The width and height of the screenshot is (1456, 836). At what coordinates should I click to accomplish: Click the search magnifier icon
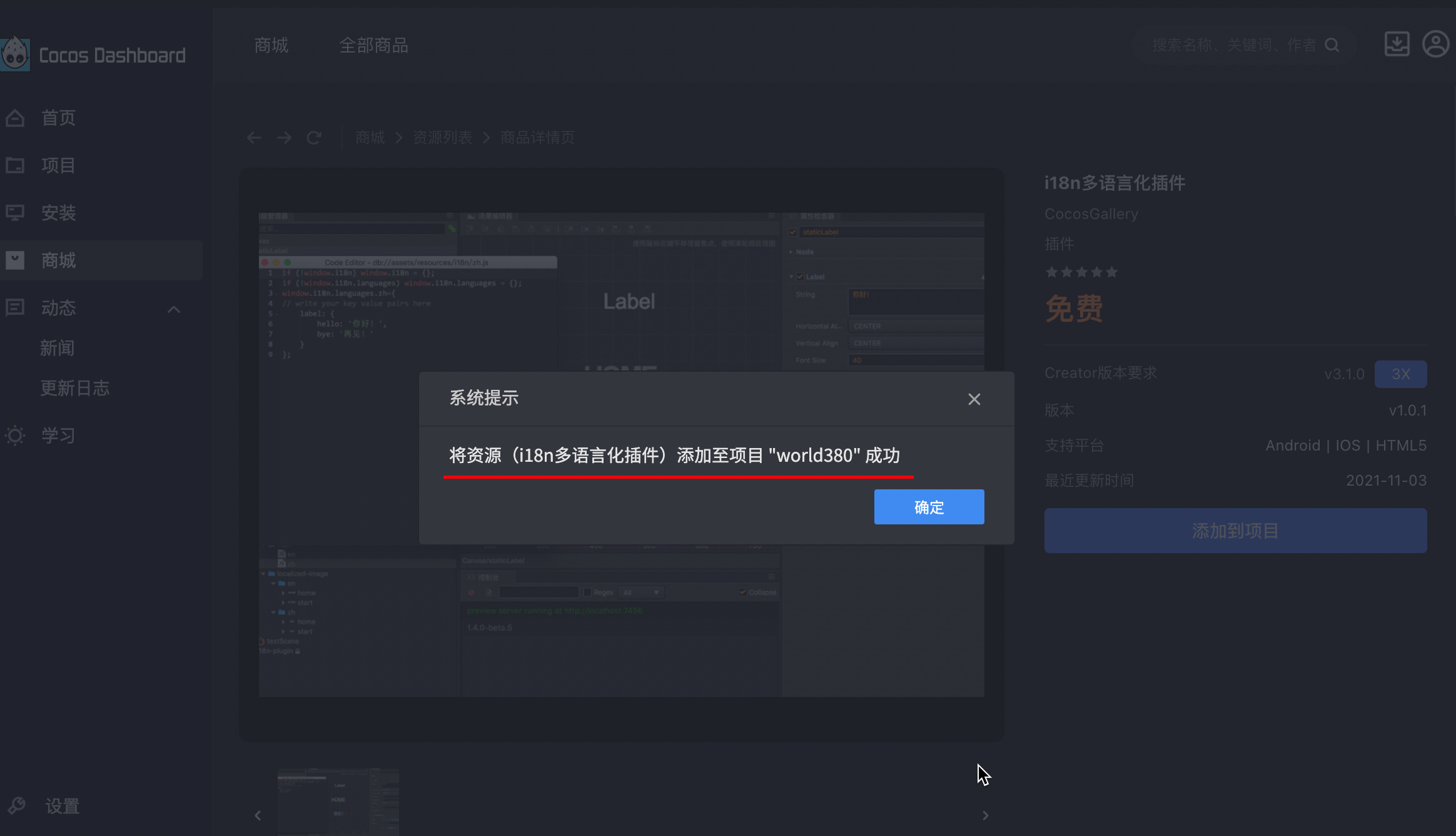pos(1332,45)
